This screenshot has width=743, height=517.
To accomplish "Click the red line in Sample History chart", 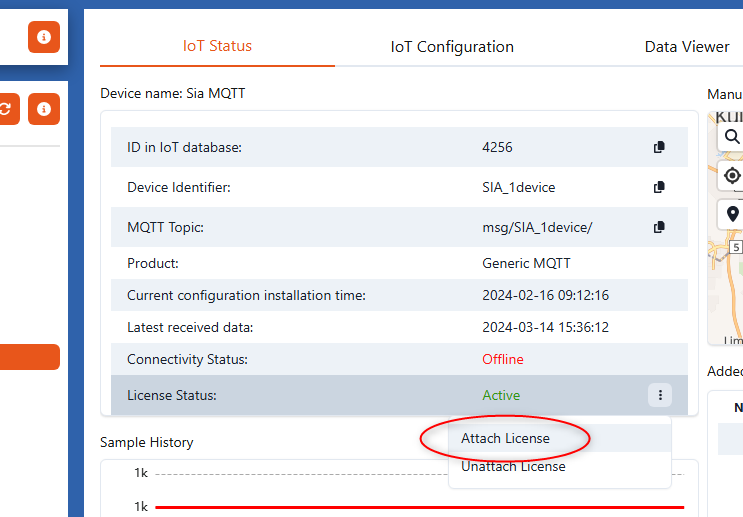I will [x=420, y=507].
